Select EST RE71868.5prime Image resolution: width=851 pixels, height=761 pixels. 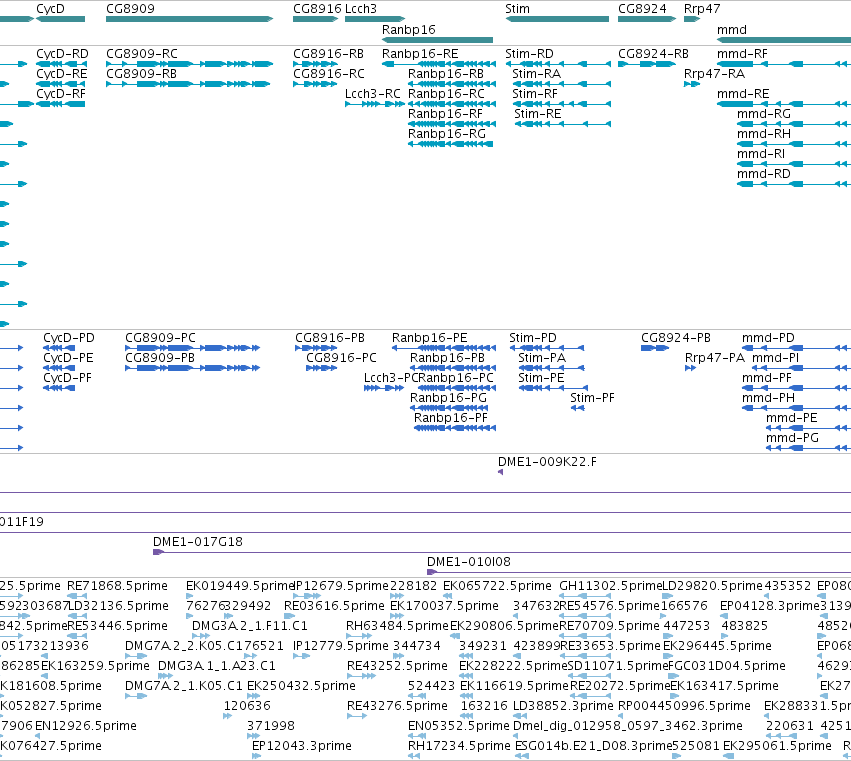(x=77, y=596)
